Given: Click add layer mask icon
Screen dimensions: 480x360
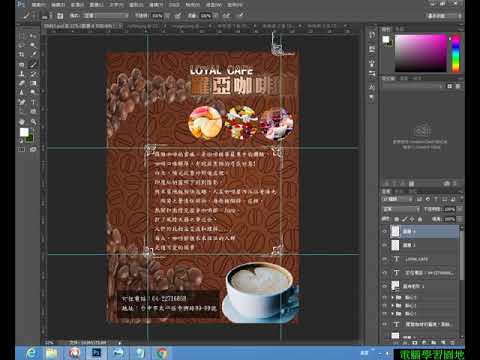Looking at the screenshot, I should (414, 342).
